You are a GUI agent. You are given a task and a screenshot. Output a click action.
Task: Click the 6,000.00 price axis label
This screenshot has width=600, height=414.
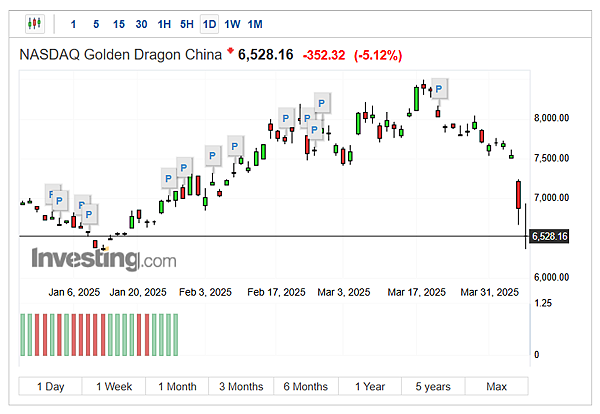pyautogui.click(x=551, y=277)
